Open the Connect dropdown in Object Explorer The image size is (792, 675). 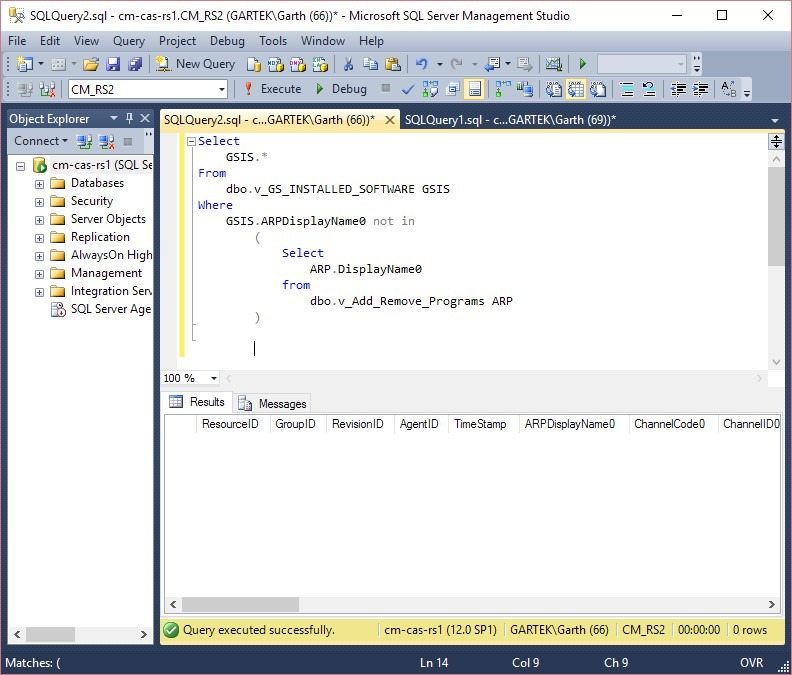40,141
